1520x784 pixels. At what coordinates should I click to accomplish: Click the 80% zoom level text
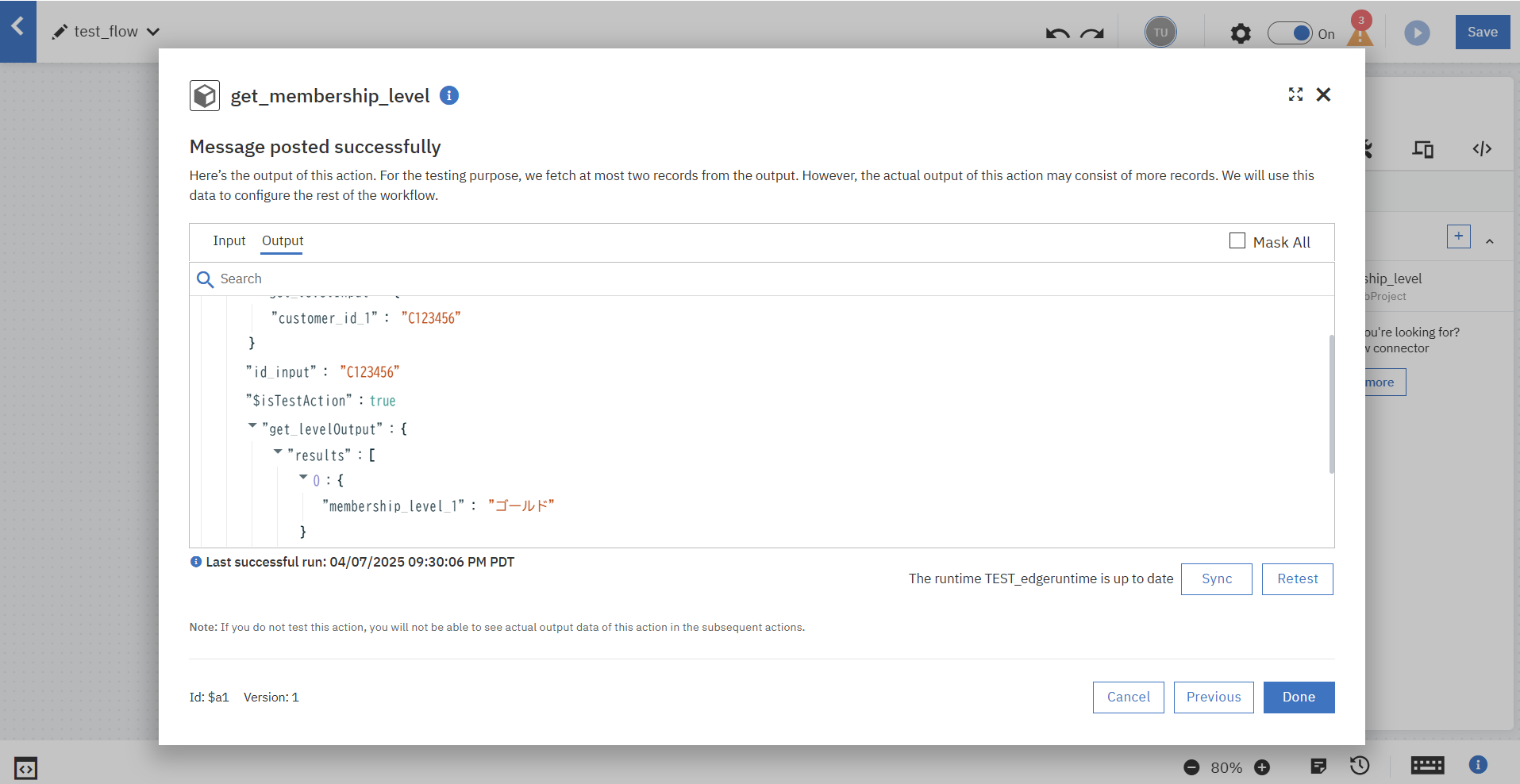pos(1226,768)
